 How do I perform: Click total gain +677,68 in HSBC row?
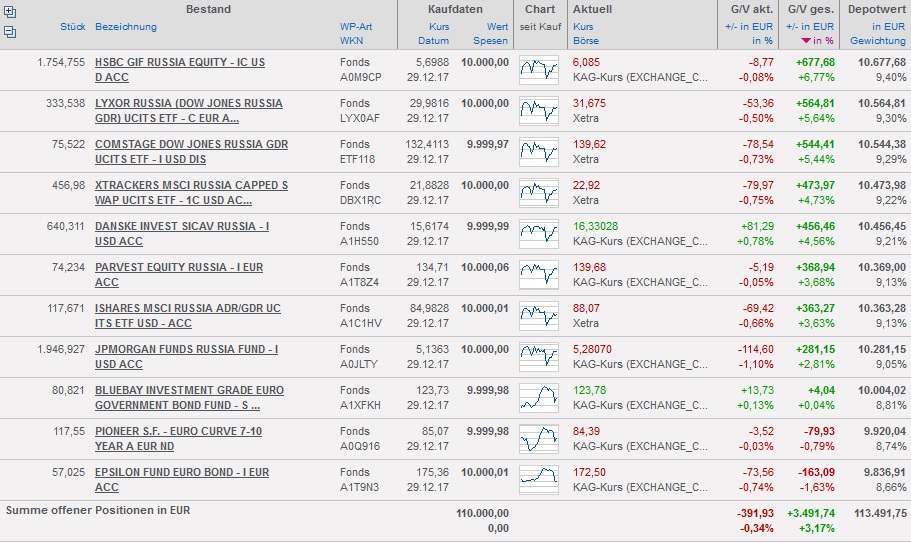[x=815, y=62]
